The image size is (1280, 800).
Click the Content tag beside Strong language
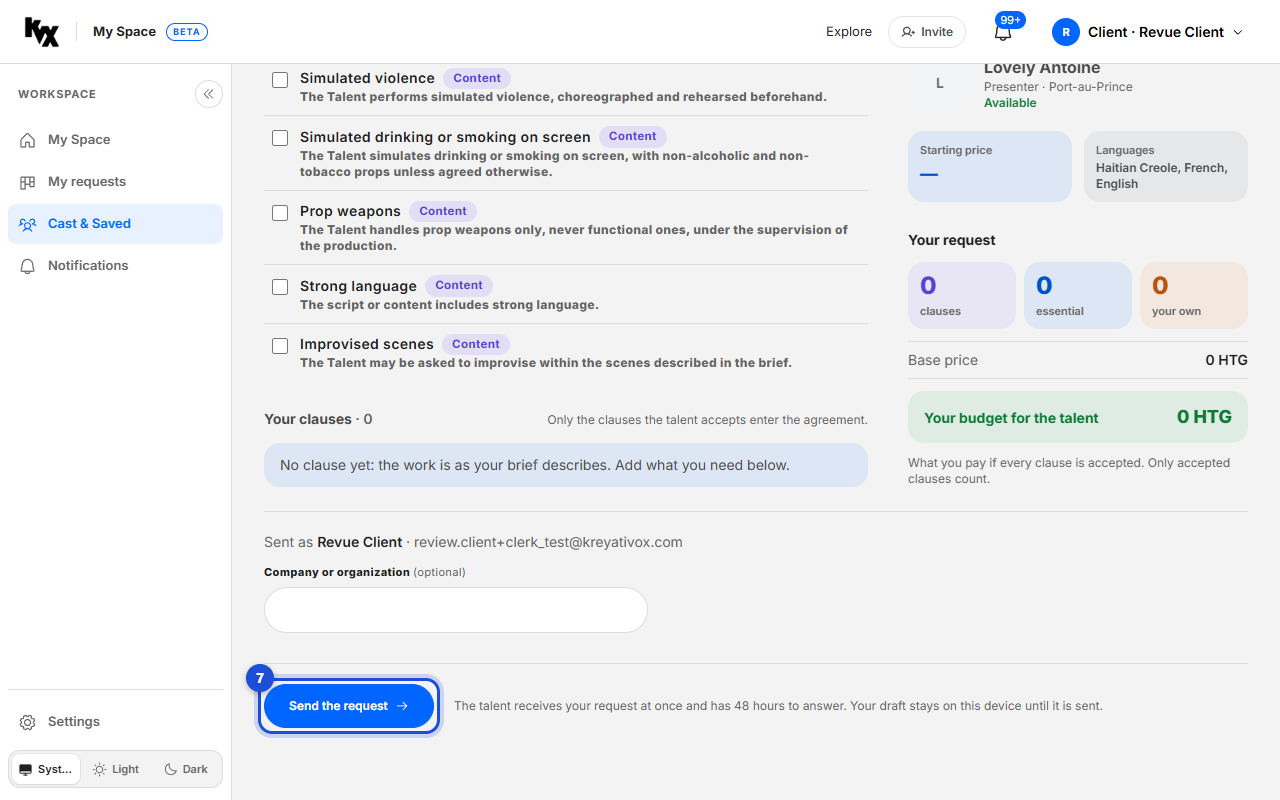pyautogui.click(x=459, y=285)
